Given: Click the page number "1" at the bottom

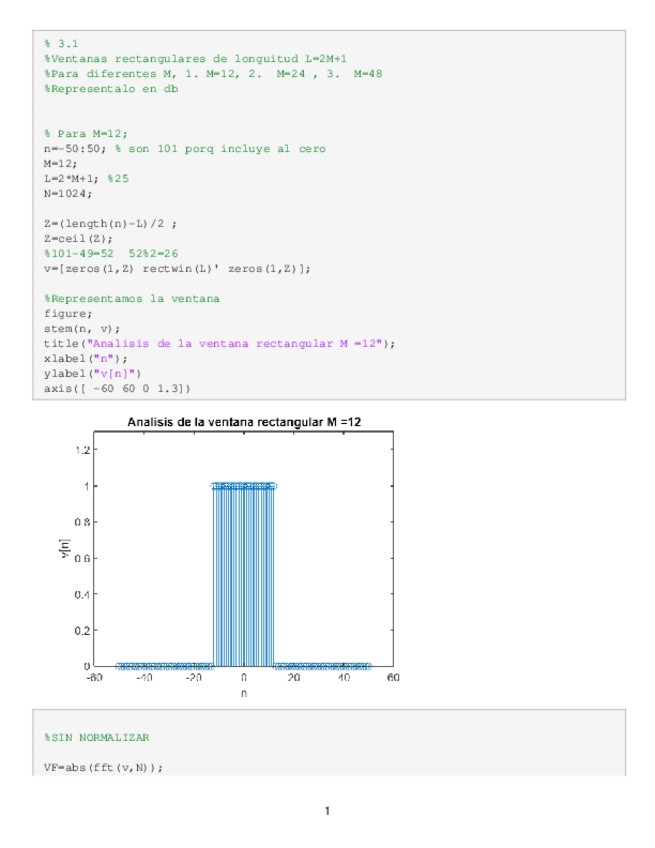Looking at the screenshot, I should click(x=327, y=810).
